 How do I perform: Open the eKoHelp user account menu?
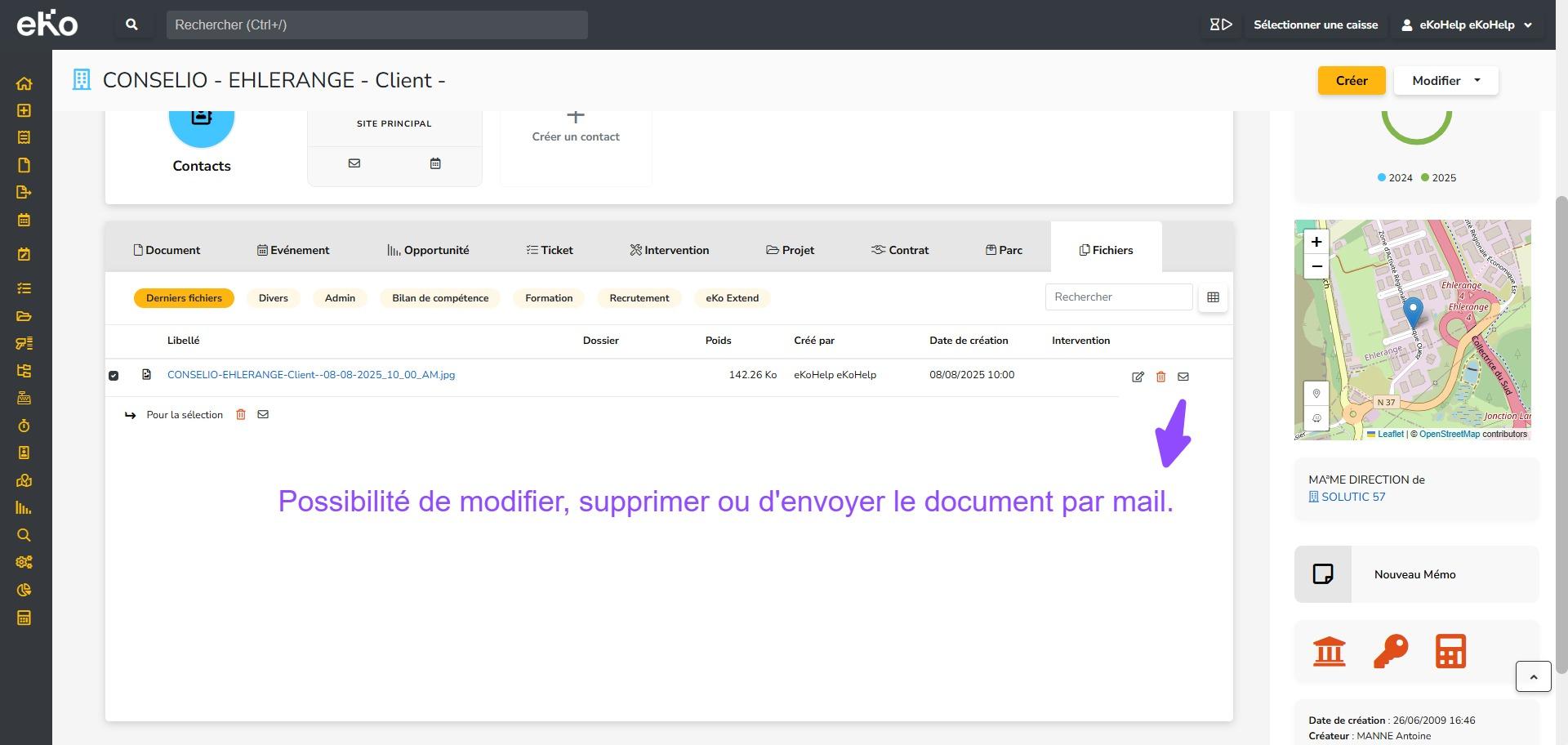[1467, 25]
